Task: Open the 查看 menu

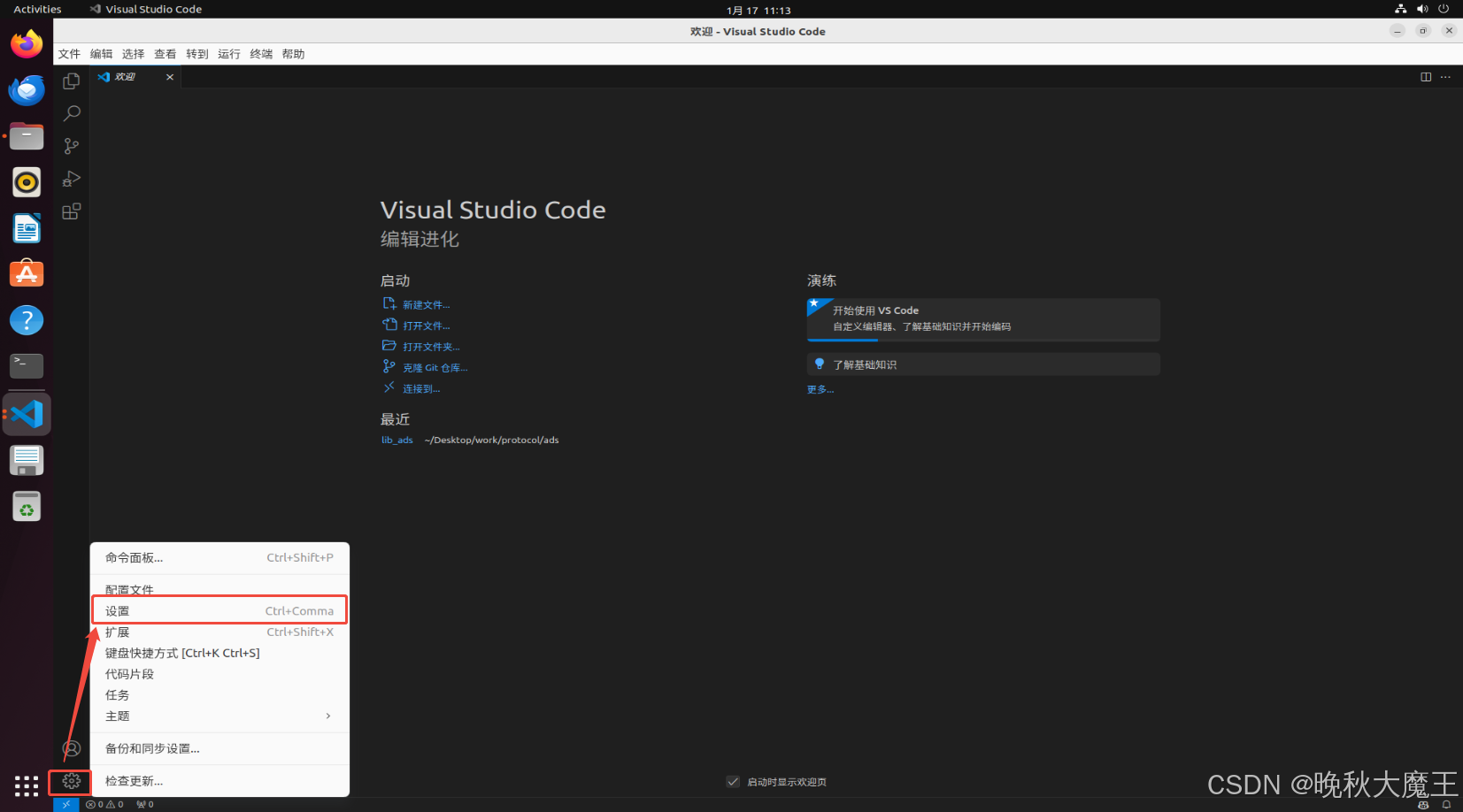Action: coord(165,54)
